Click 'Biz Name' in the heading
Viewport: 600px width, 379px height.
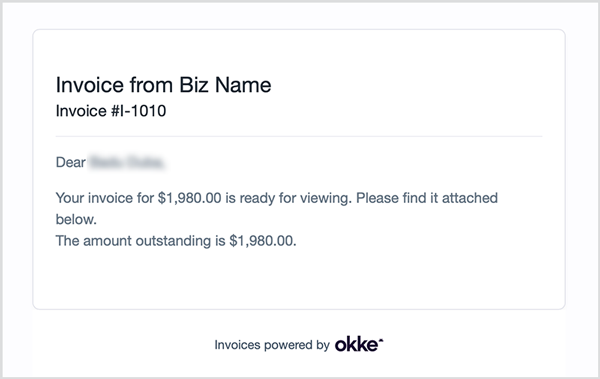[x=225, y=85]
